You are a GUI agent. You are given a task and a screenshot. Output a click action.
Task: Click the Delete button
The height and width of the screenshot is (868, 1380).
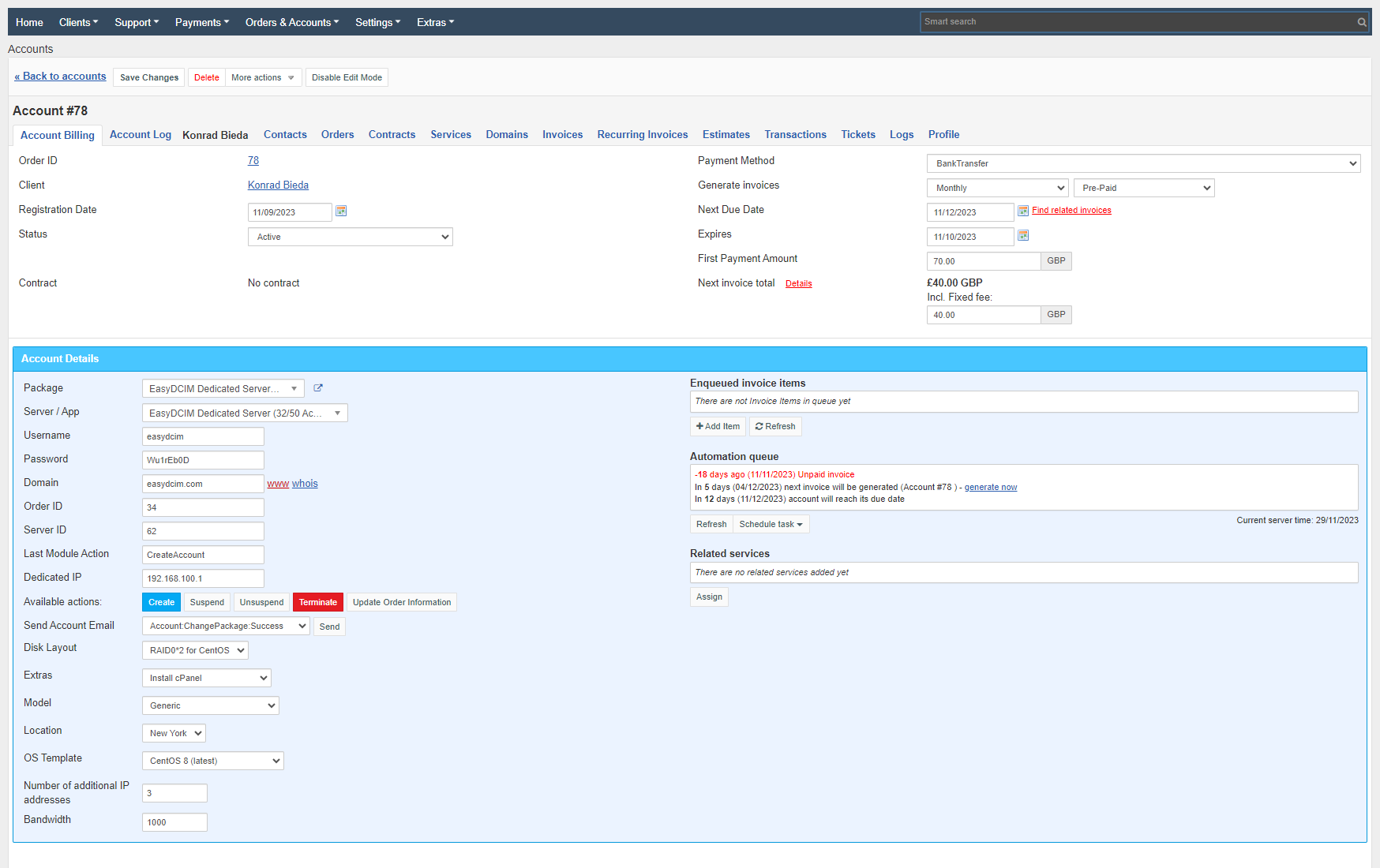pos(207,77)
